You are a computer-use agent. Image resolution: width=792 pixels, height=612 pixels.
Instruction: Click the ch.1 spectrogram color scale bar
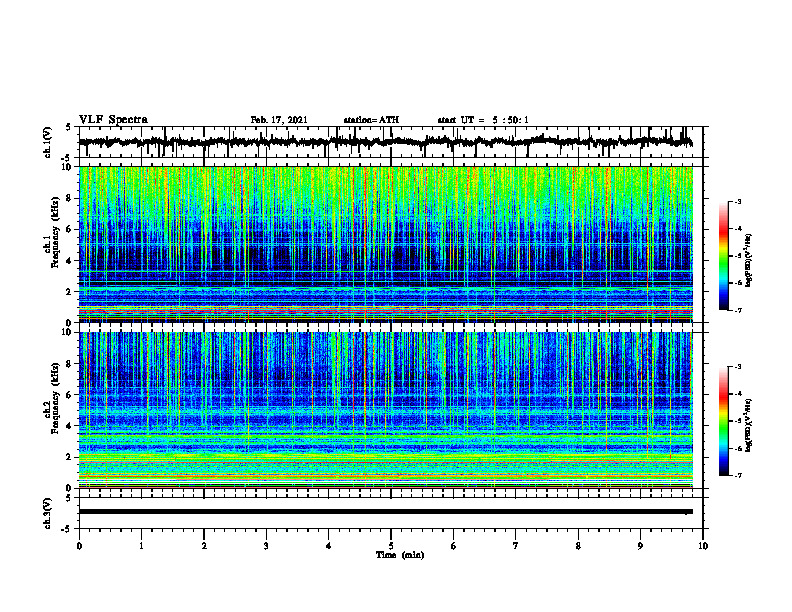[723, 256]
